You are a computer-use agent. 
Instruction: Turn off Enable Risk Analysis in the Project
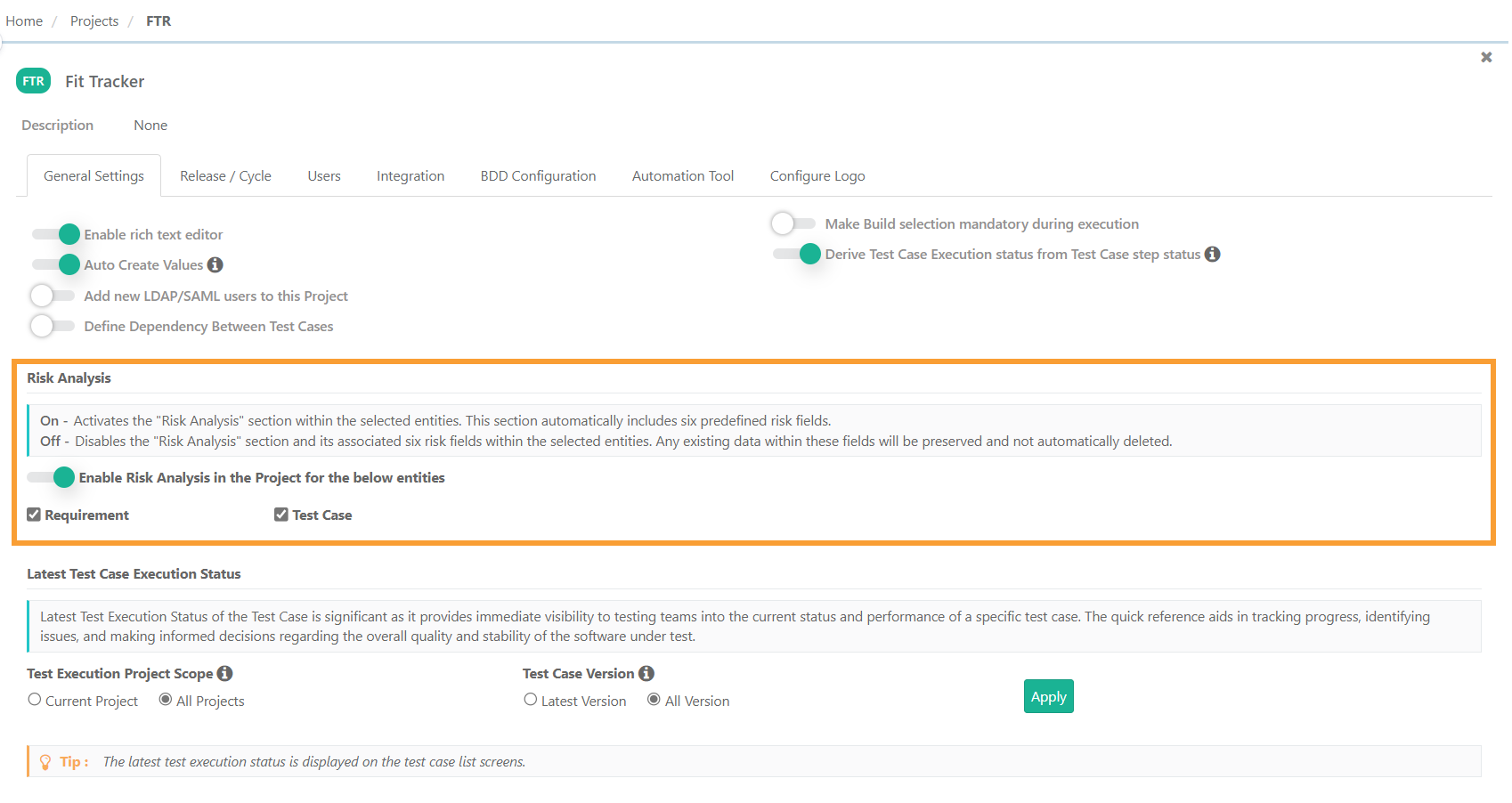(x=53, y=477)
